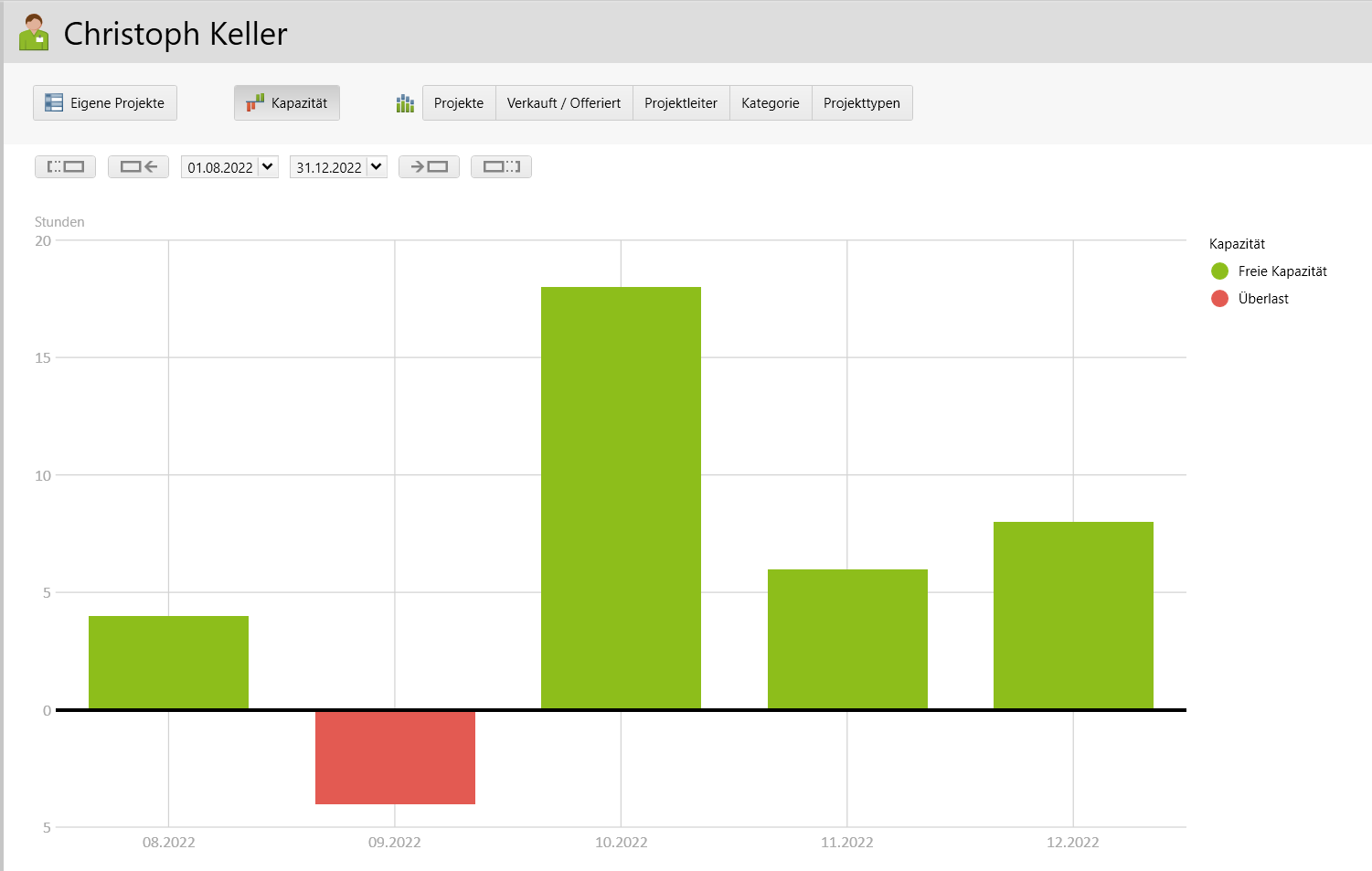
Task: Click the expand range start button
Action: point(65,167)
